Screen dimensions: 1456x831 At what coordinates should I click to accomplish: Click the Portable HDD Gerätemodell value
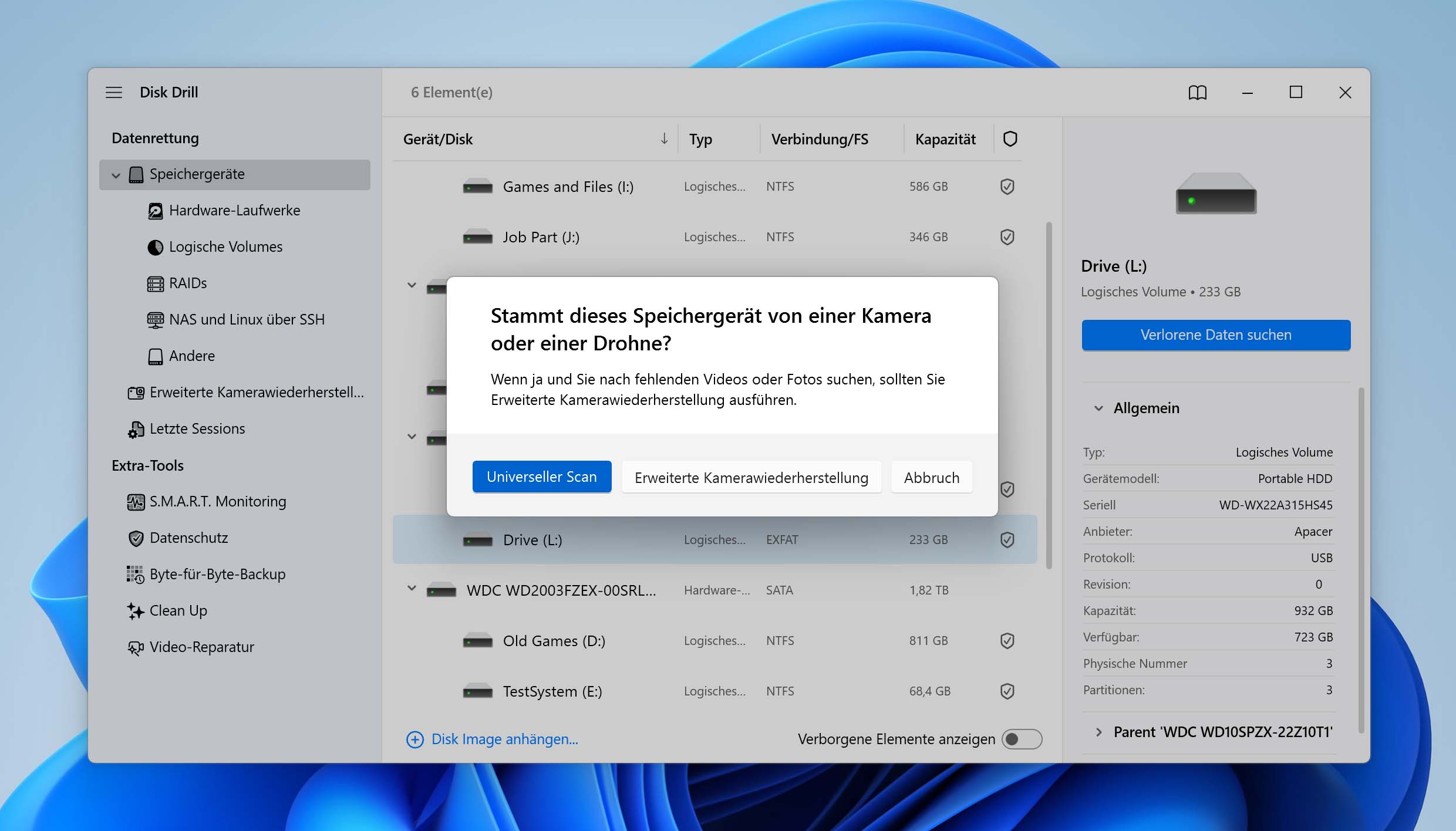(x=1295, y=479)
